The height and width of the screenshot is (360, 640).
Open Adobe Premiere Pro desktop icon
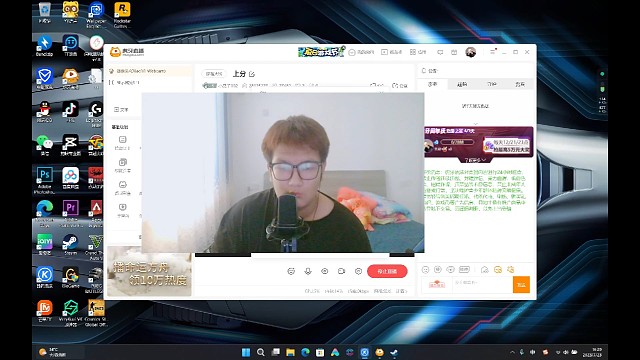70,213
